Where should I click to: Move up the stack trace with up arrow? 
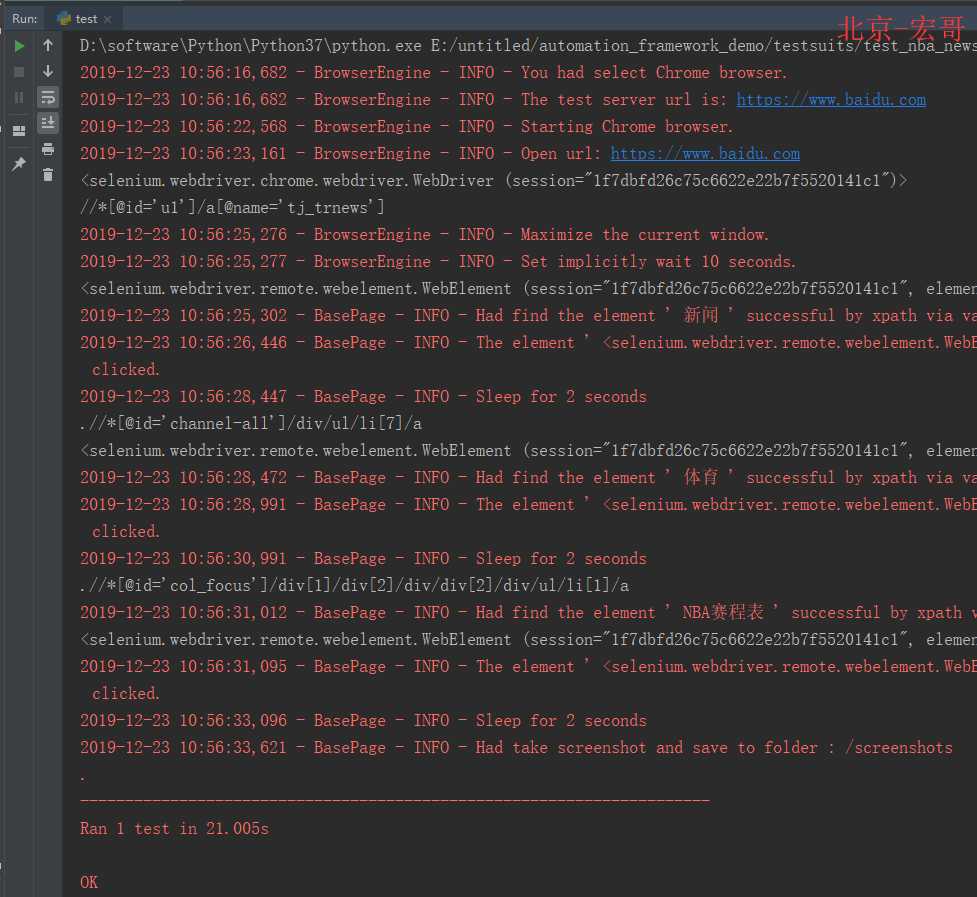[48, 45]
